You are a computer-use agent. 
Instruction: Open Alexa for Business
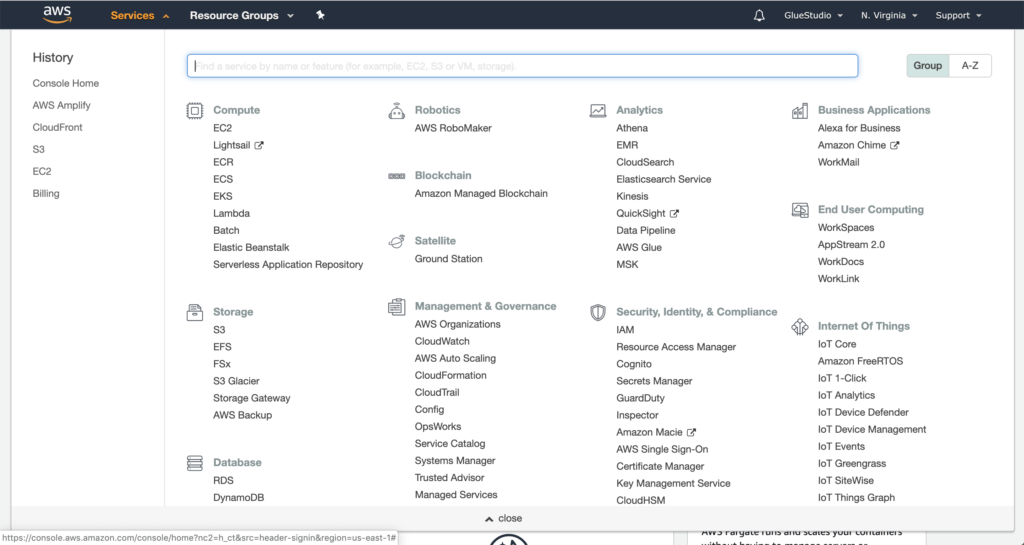tap(859, 128)
